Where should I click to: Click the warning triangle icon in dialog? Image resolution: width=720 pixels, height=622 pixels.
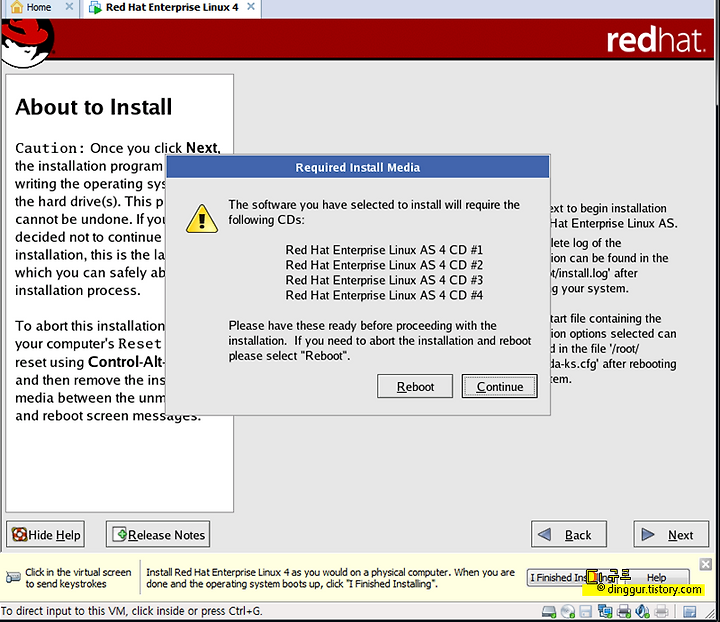pos(202,219)
